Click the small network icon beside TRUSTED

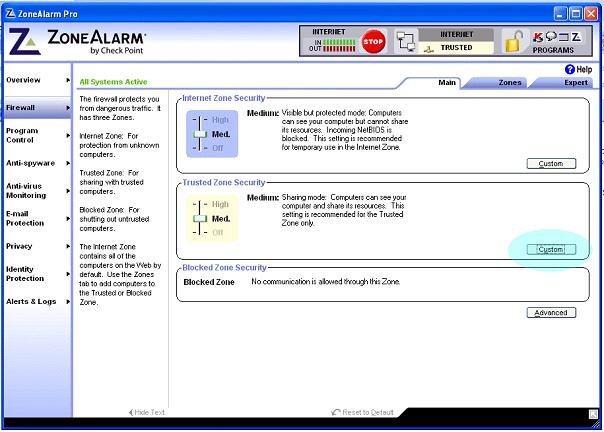[429, 49]
